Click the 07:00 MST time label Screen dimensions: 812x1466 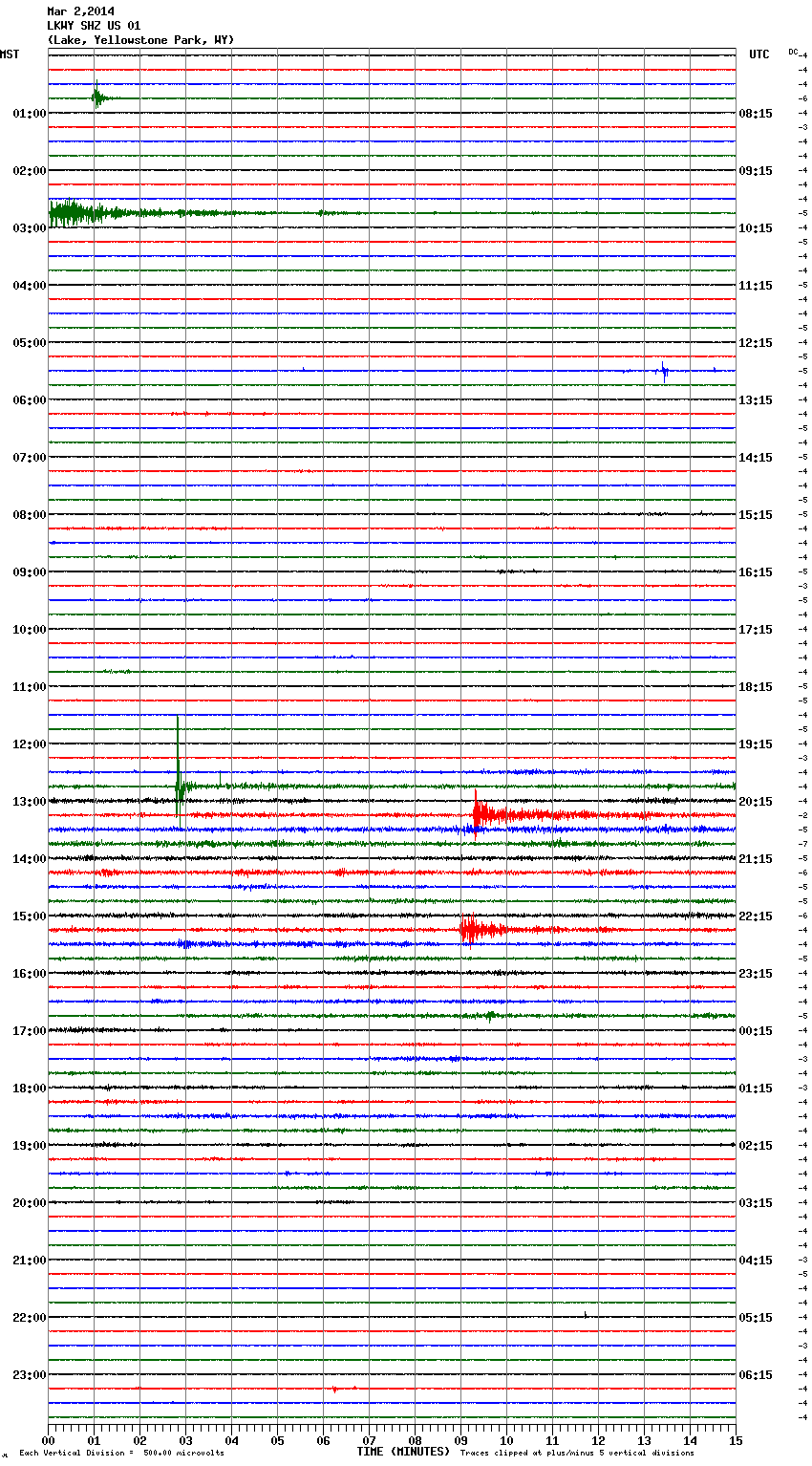pos(30,458)
